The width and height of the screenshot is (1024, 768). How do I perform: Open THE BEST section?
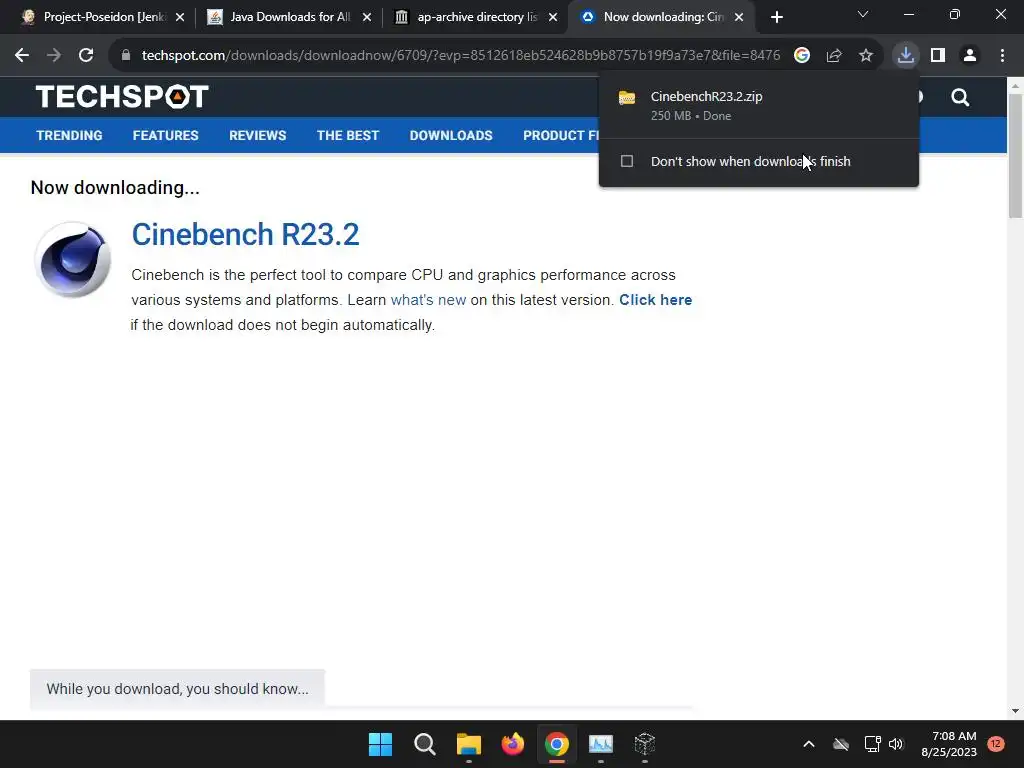tap(347, 135)
